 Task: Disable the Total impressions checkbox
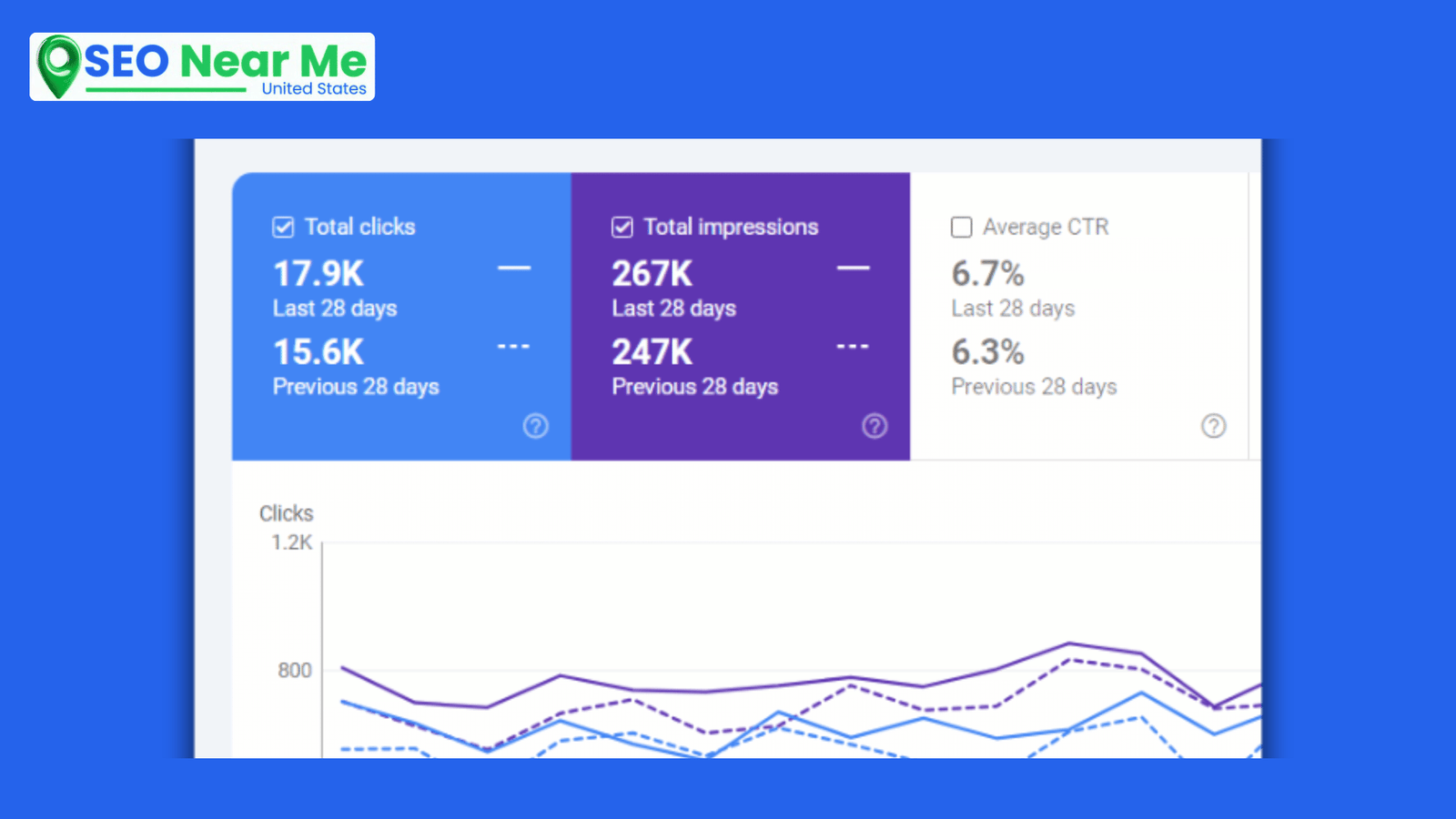pyautogui.click(x=622, y=227)
